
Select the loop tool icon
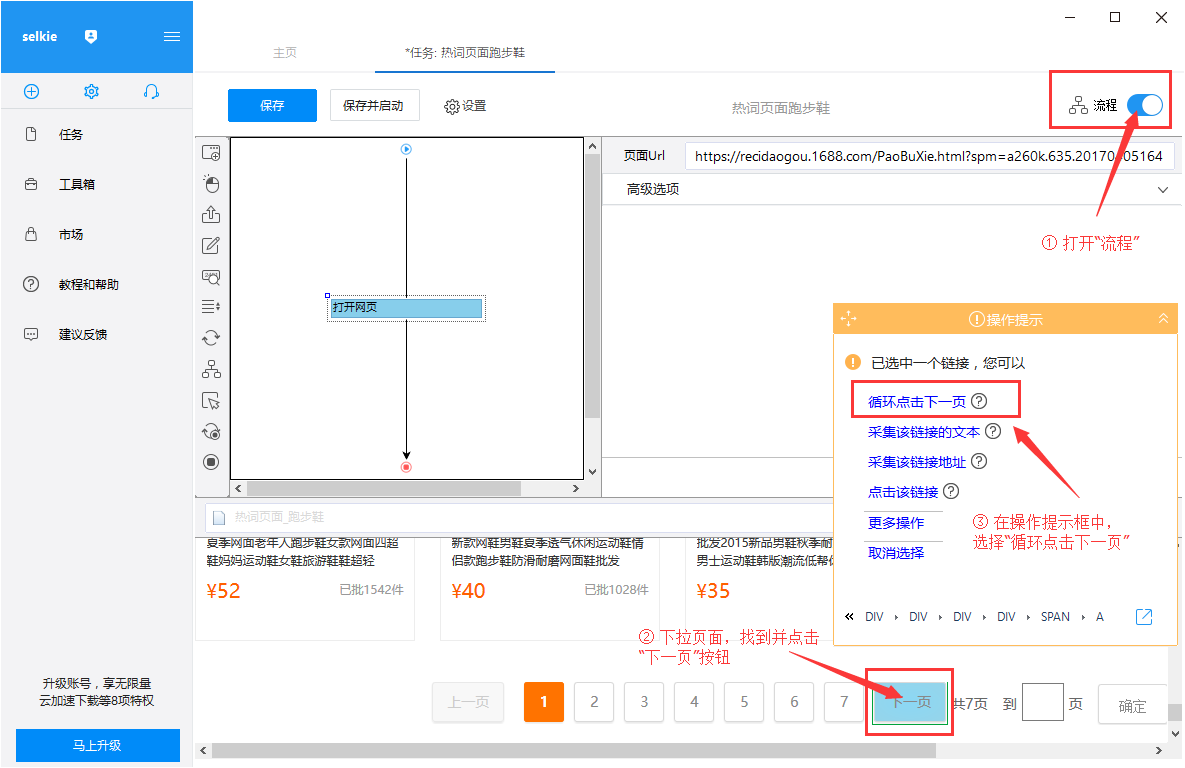click(x=211, y=338)
